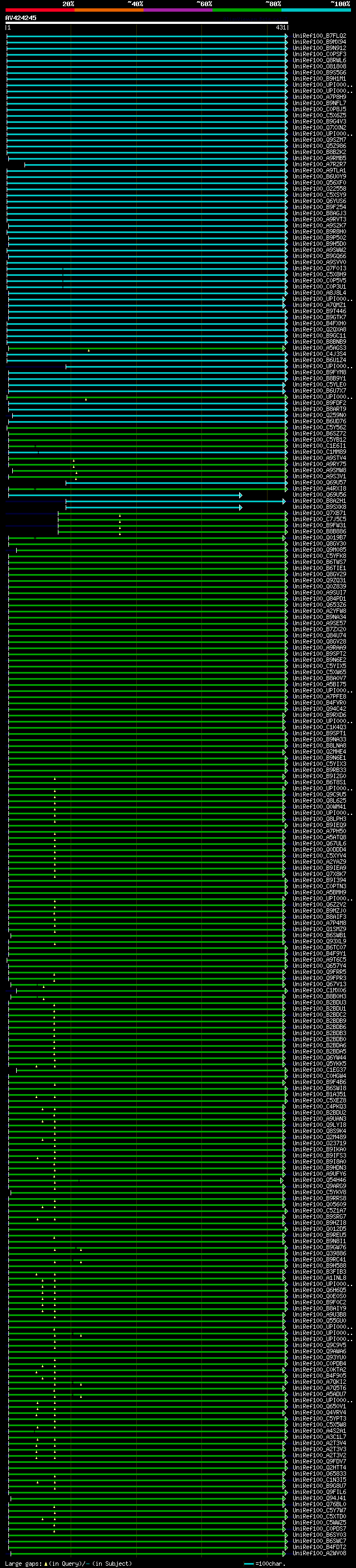Open the UniRef100_B8B2K2 entry
The width and height of the screenshot is (356, 1568).
tap(319, 152)
